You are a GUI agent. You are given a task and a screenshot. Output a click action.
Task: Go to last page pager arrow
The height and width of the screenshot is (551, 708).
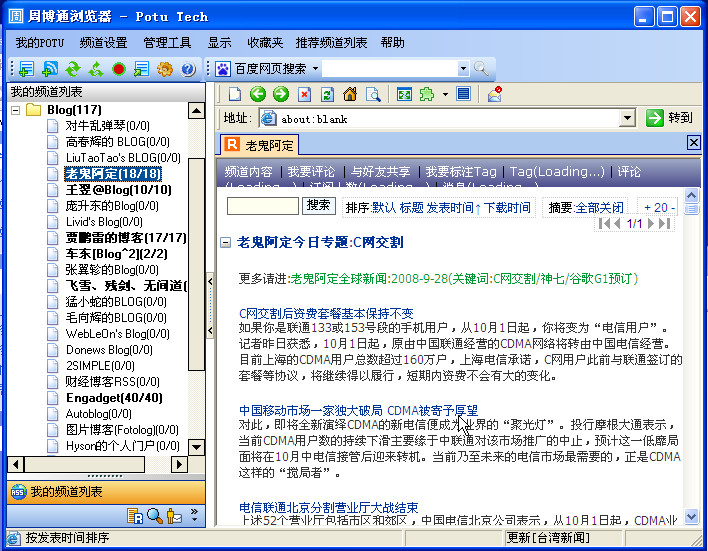pyautogui.click(x=664, y=223)
